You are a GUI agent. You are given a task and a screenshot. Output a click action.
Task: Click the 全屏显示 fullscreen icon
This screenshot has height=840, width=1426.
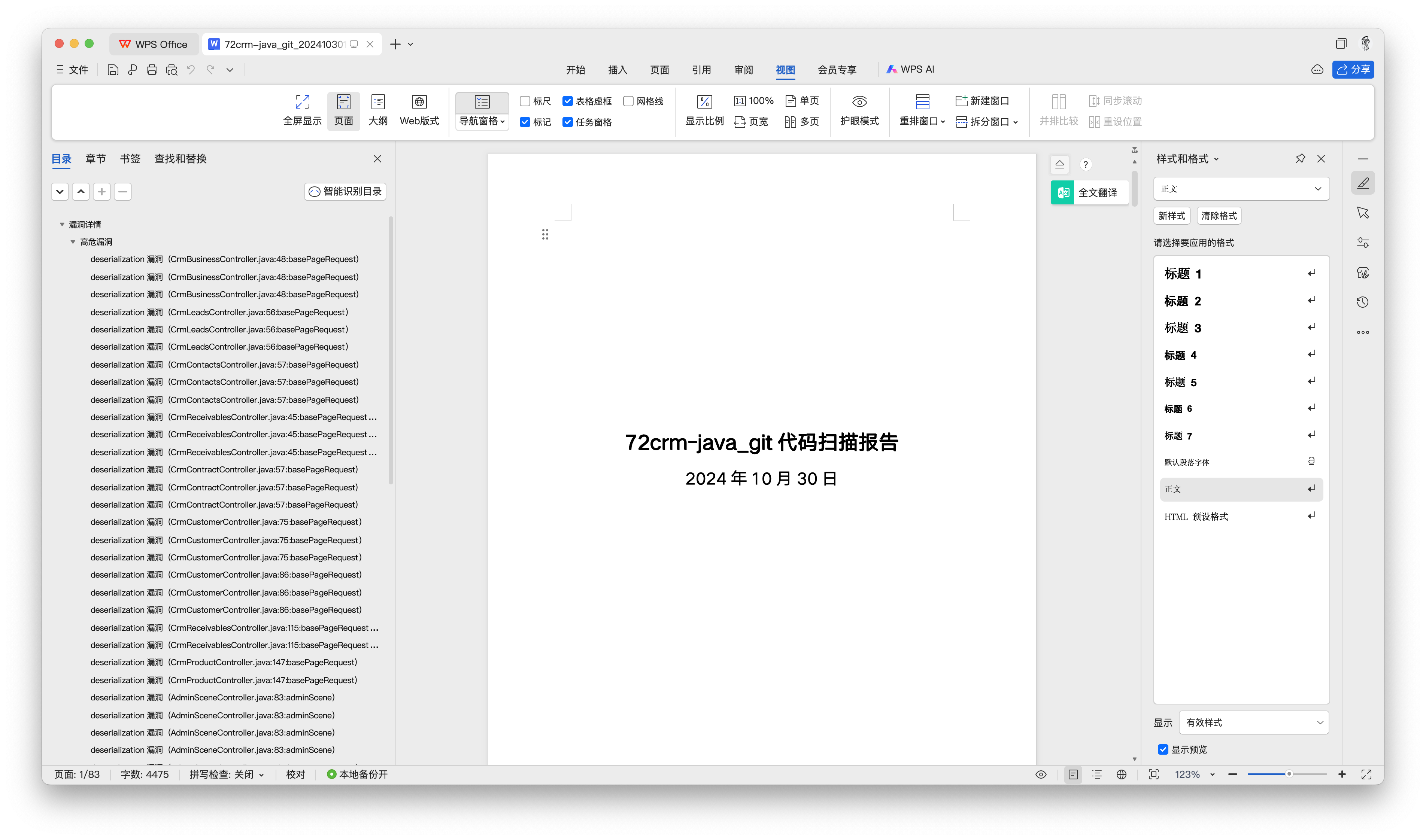click(x=302, y=103)
